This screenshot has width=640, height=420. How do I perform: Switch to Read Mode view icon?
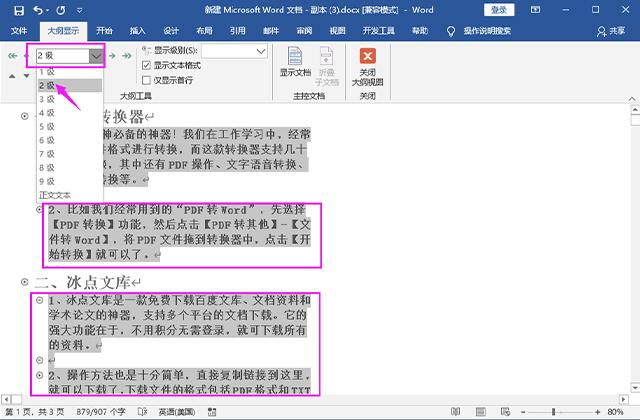coord(456,412)
